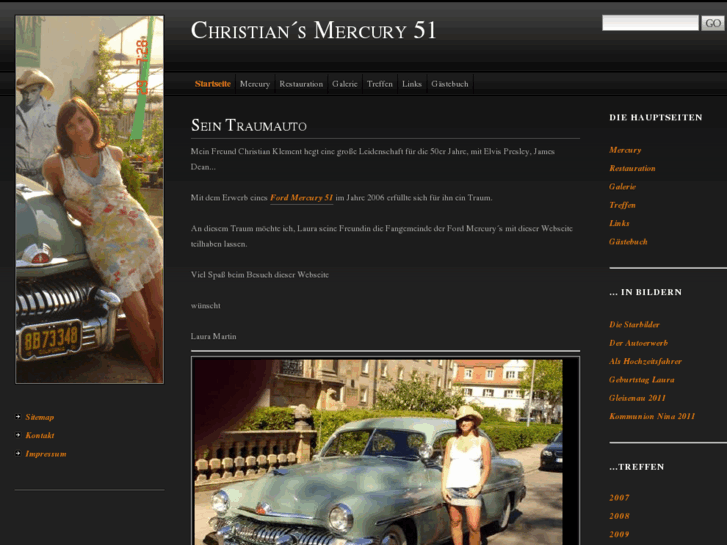This screenshot has width=727, height=545.
Task: Open the Kontakt link
Action: [40, 435]
